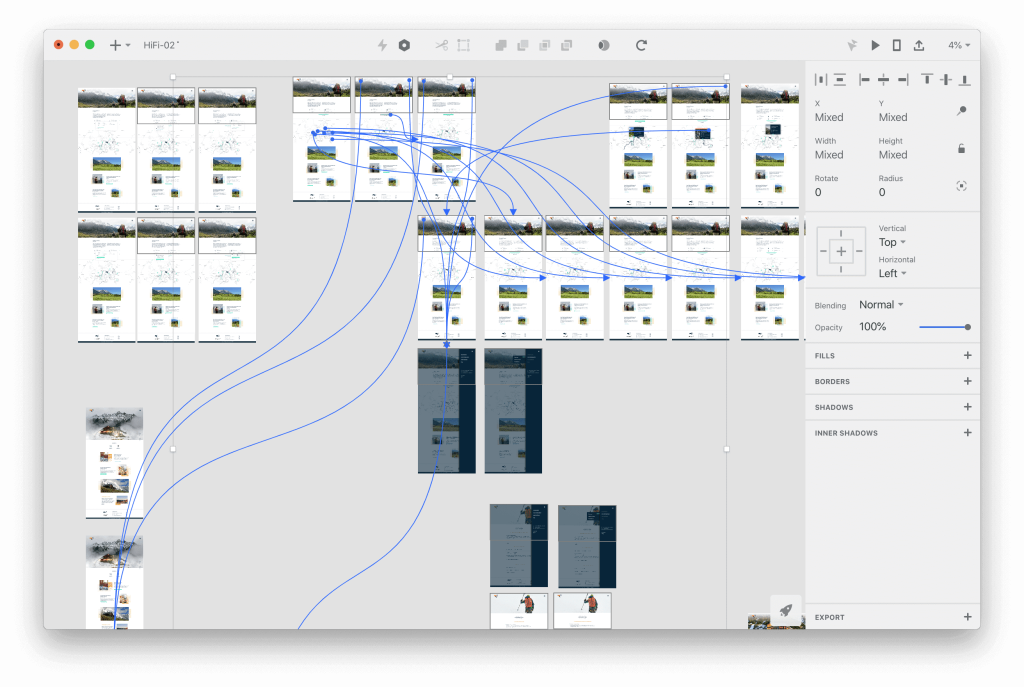Add a new fill in Fills
The height and width of the screenshot is (687, 1024).
(967, 355)
